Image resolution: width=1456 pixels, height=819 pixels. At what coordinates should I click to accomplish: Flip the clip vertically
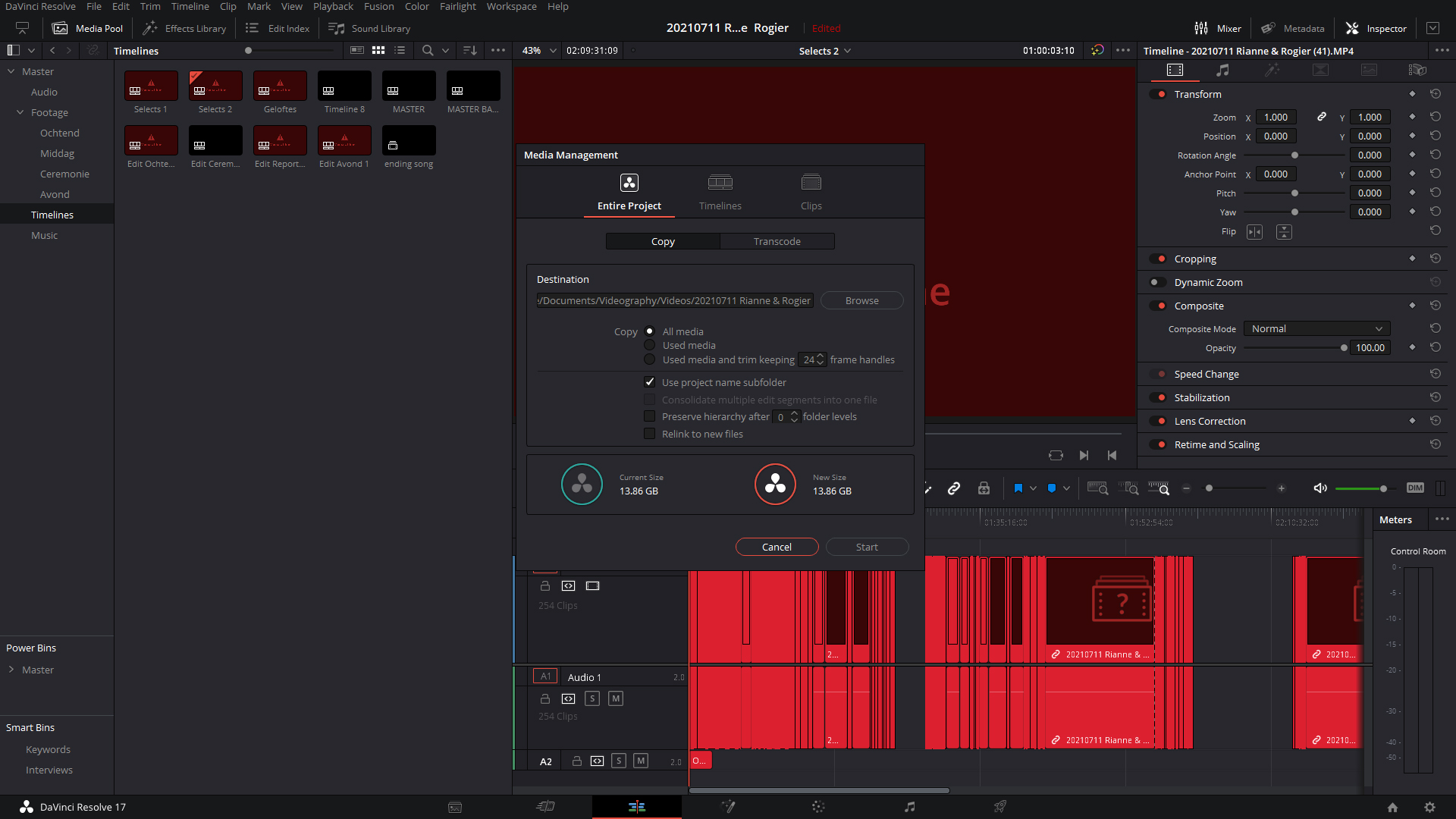[x=1284, y=232]
